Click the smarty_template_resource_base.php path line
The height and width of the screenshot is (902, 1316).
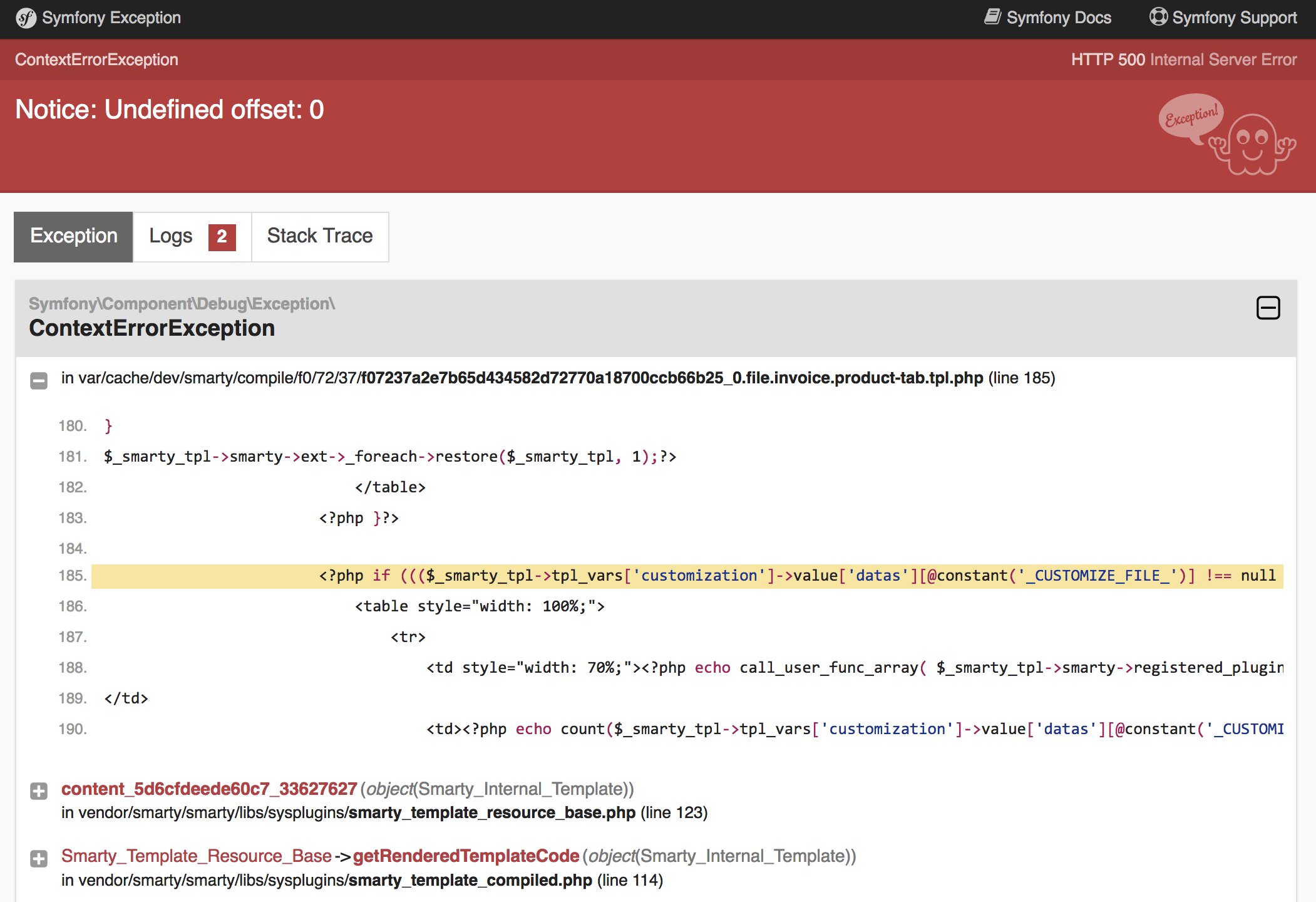384,812
